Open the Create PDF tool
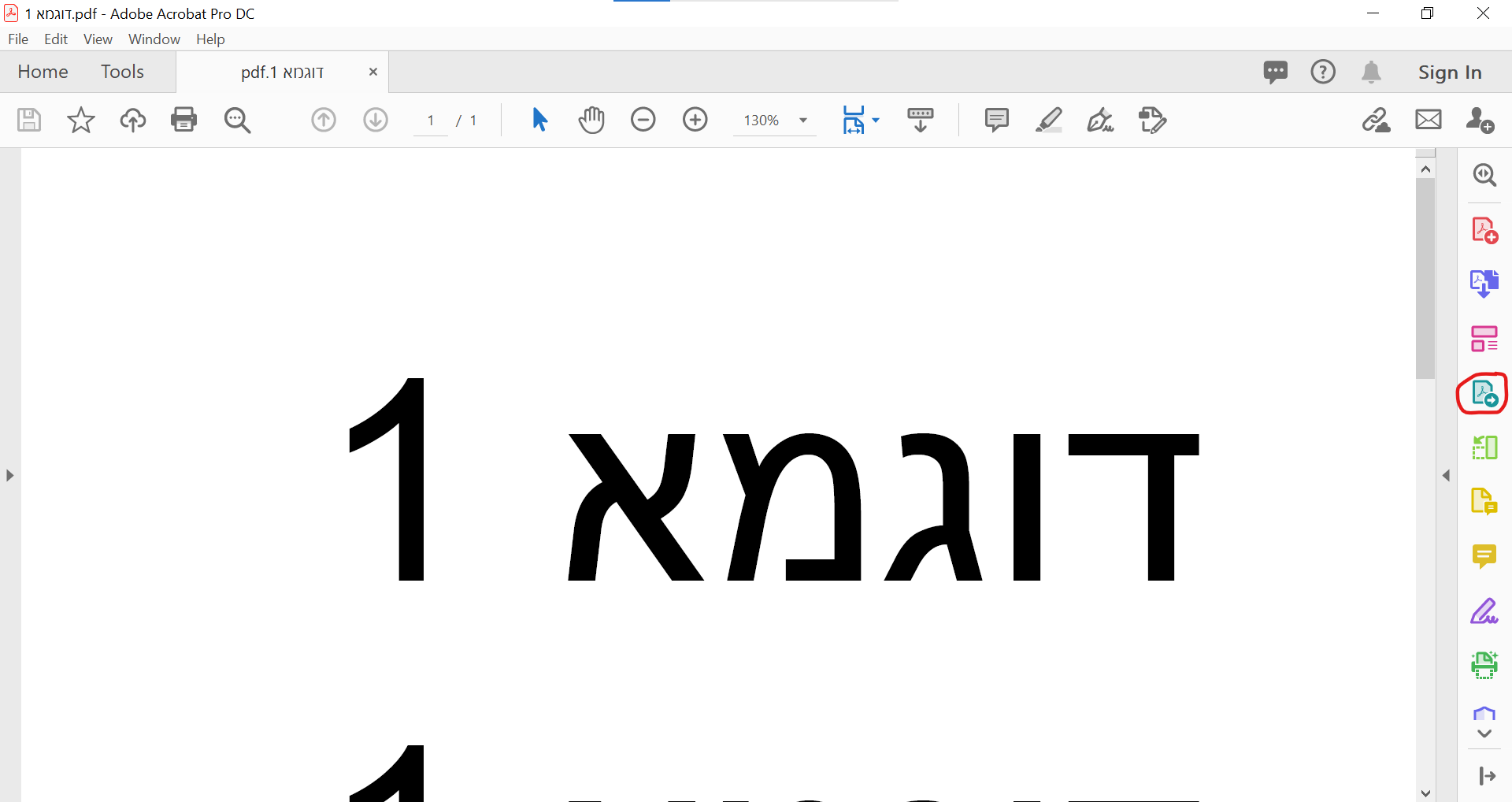Viewport: 1512px width, 802px height. click(x=1484, y=230)
